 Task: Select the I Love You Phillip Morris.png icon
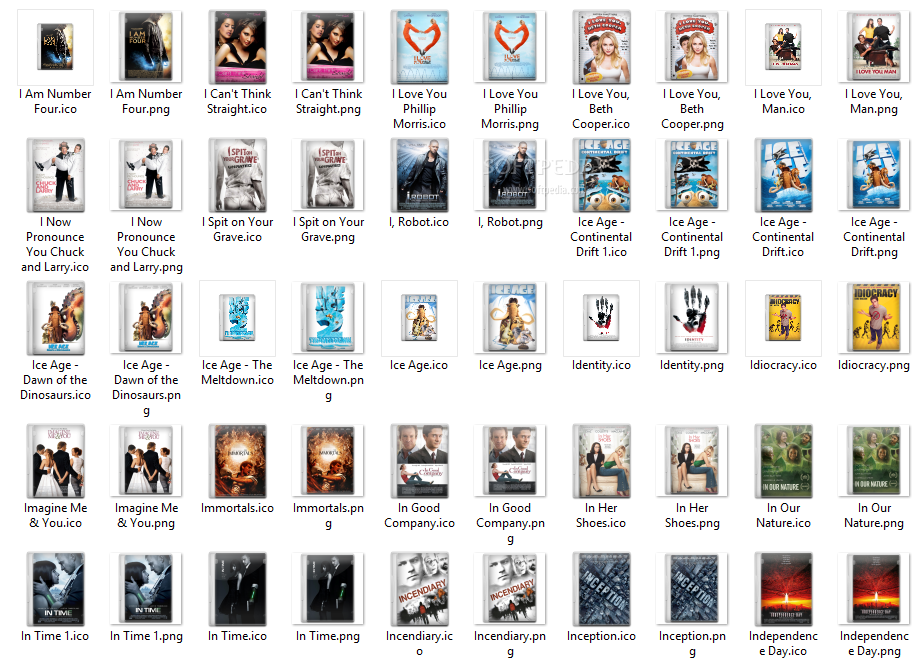tap(510, 46)
